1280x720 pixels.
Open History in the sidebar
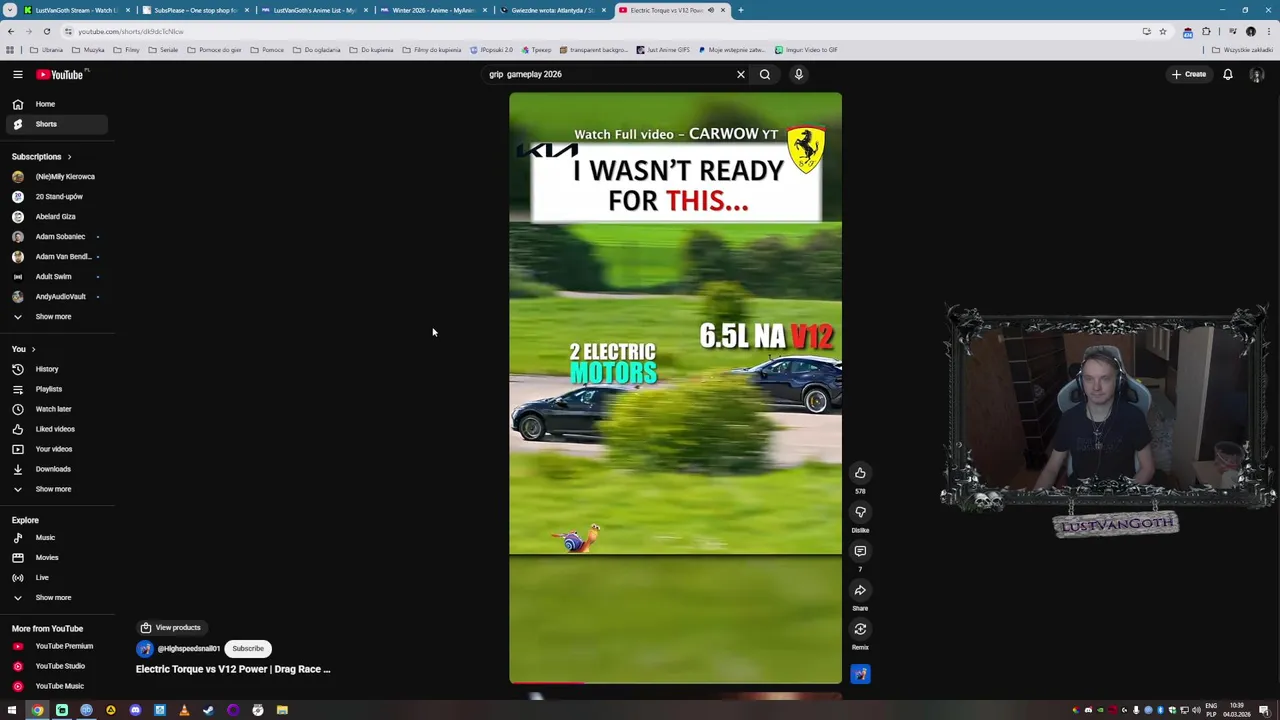click(x=55, y=369)
